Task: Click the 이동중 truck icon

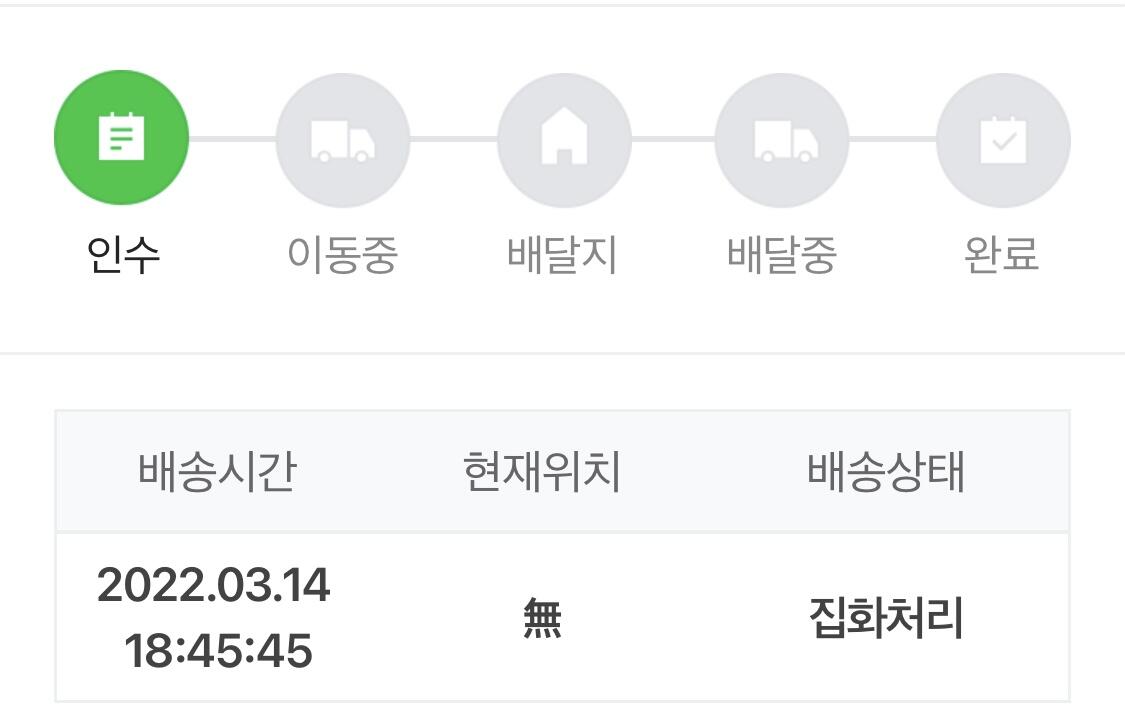Action: 342,140
